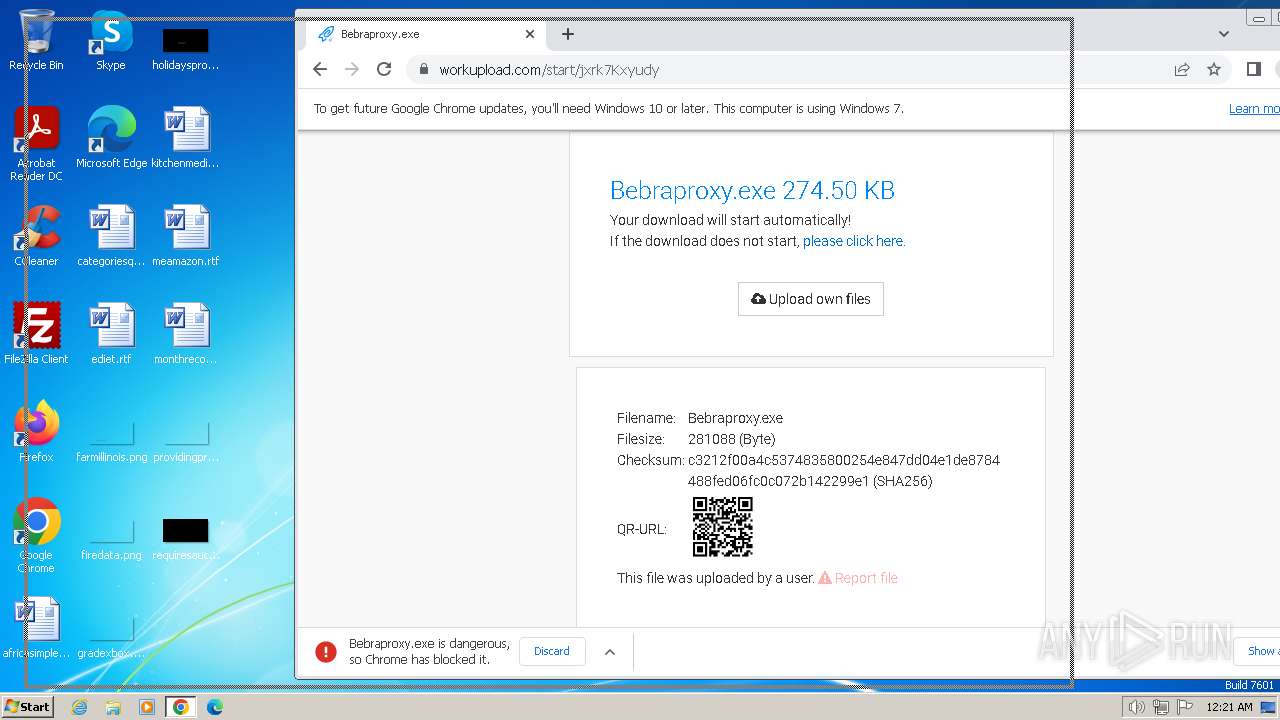Viewport: 1280px width, 720px height.
Task: Open Google Chrome desktop shortcut
Action: (x=36, y=535)
